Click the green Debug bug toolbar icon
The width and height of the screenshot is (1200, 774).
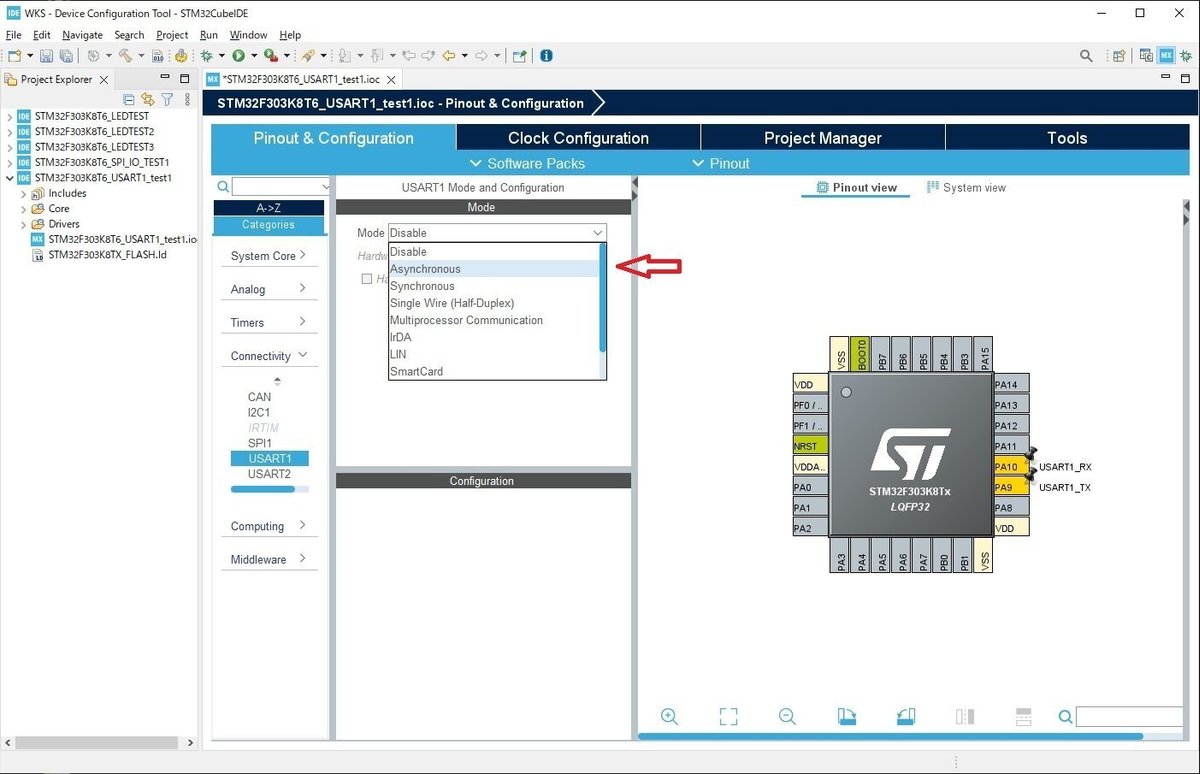coord(206,56)
